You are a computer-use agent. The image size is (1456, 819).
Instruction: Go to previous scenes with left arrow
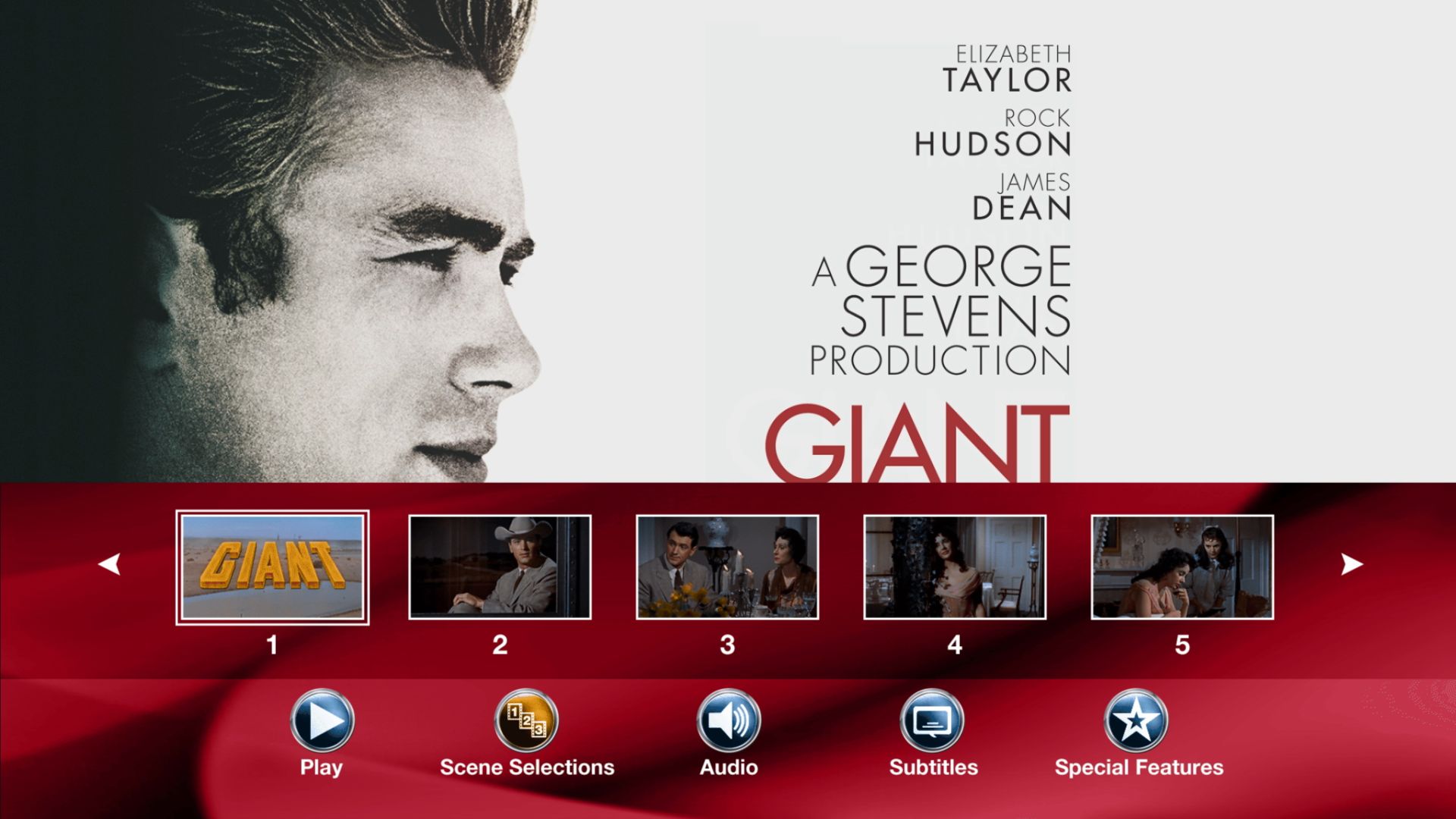[x=109, y=564]
